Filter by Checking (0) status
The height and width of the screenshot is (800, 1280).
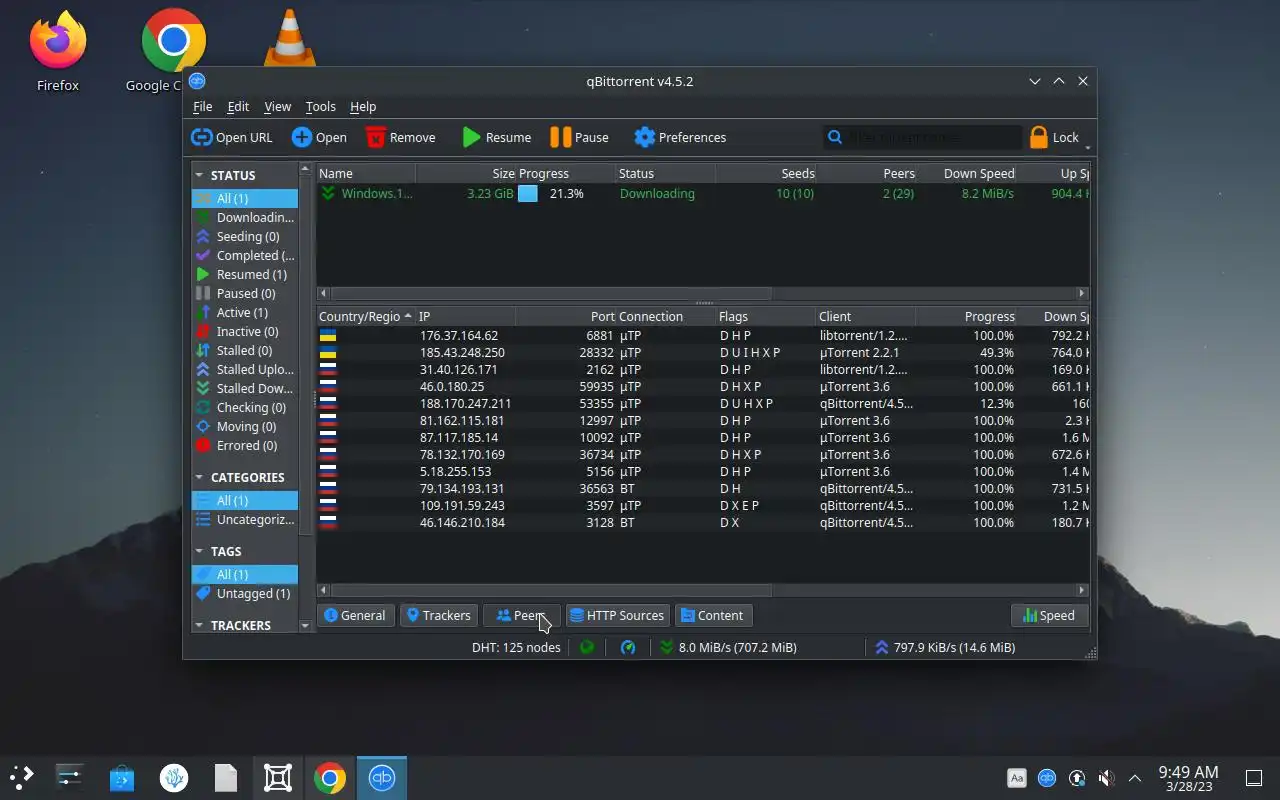tap(244, 407)
